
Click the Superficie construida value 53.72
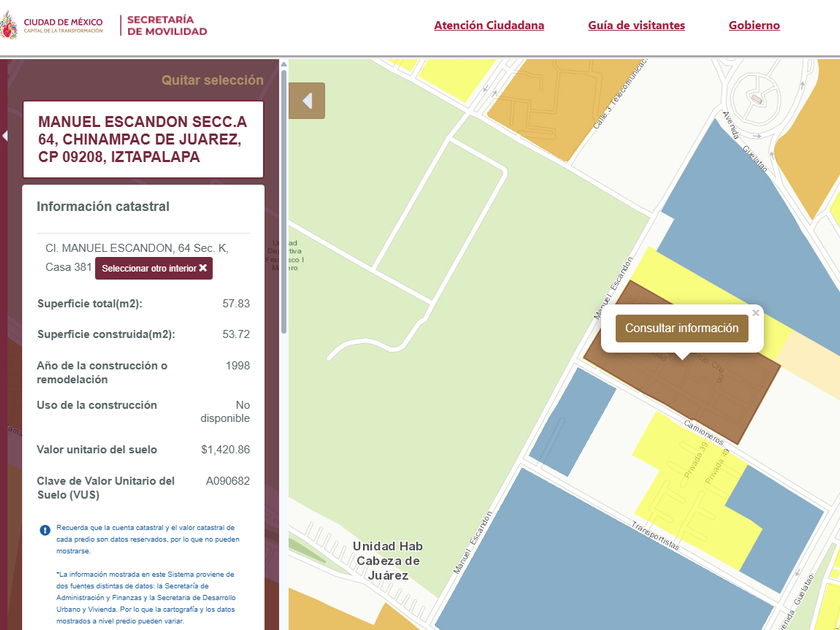pyautogui.click(x=236, y=334)
